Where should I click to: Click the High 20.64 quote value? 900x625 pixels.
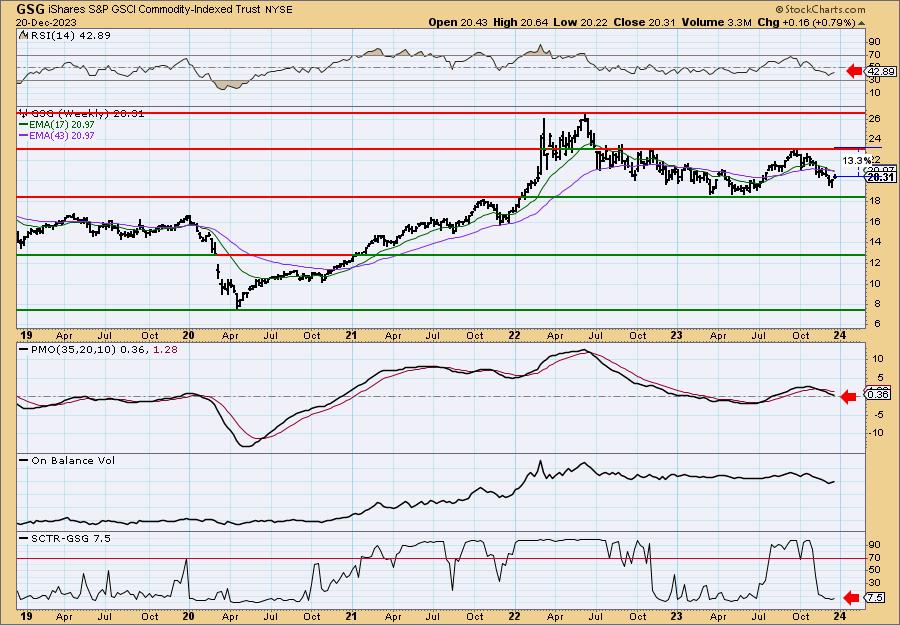pyautogui.click(x=518, y=22)
